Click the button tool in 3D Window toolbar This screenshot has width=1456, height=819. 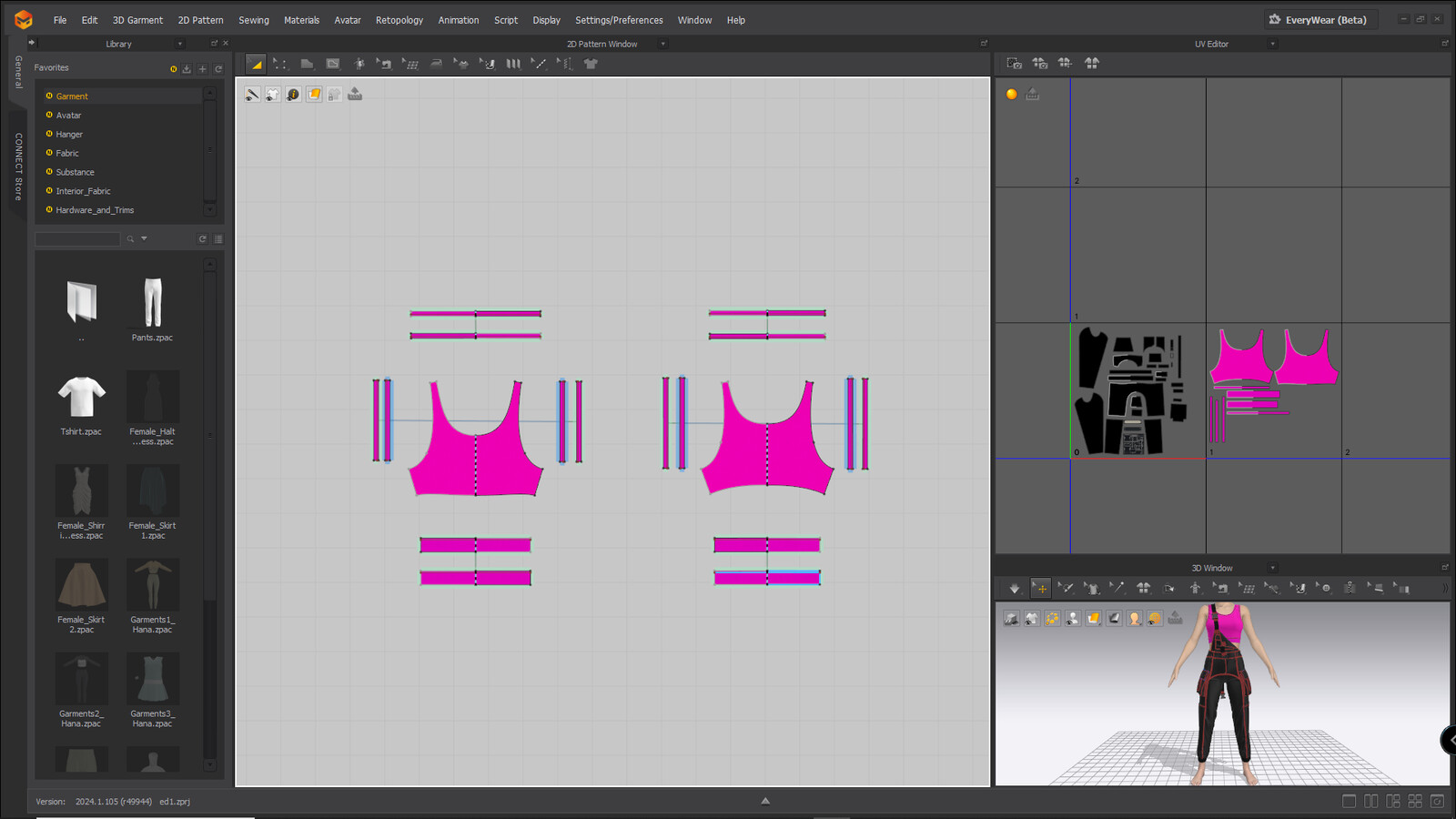(1325, 588)
